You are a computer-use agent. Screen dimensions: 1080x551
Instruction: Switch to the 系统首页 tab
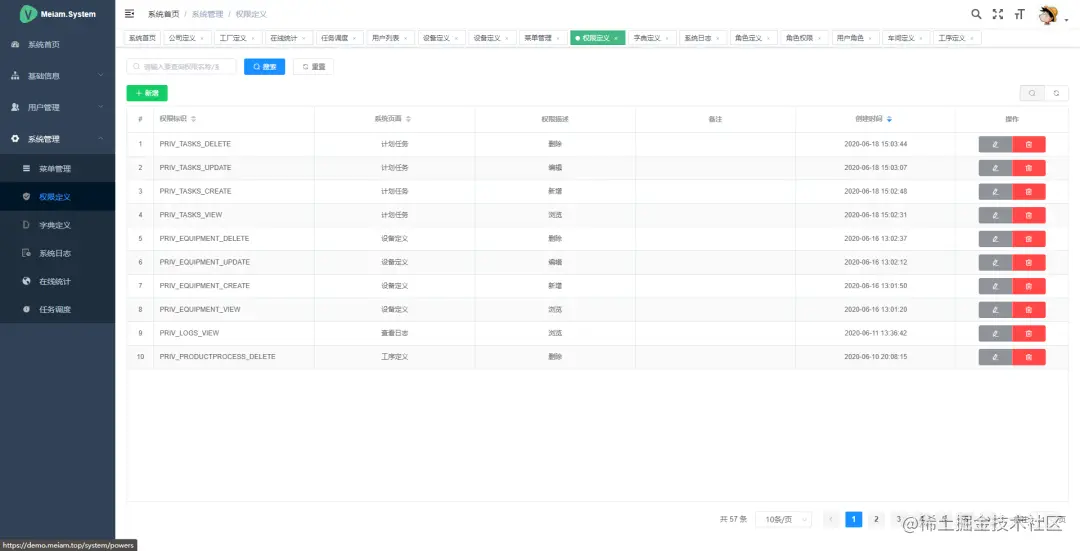coord(143,38)
